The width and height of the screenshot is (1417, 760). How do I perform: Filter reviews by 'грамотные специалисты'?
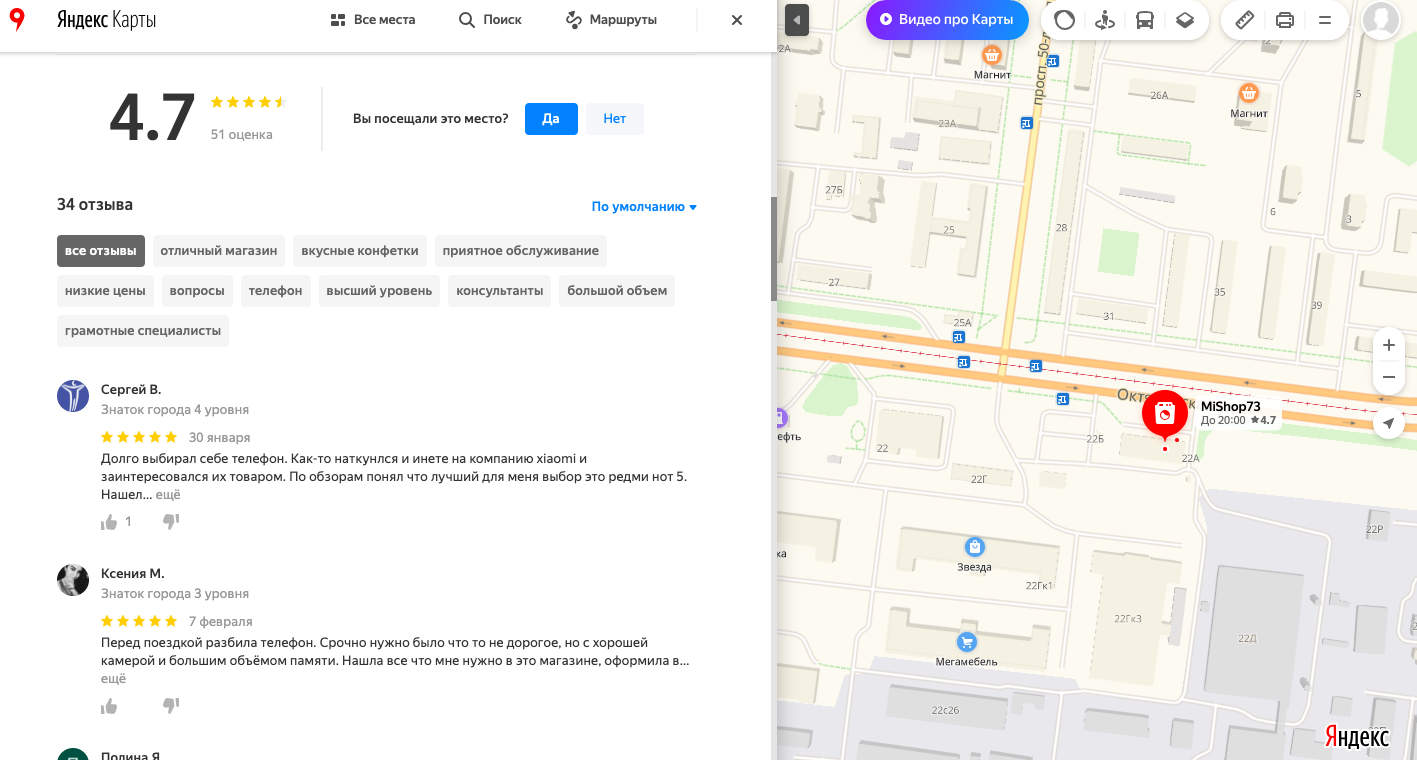tap(143, 331)
